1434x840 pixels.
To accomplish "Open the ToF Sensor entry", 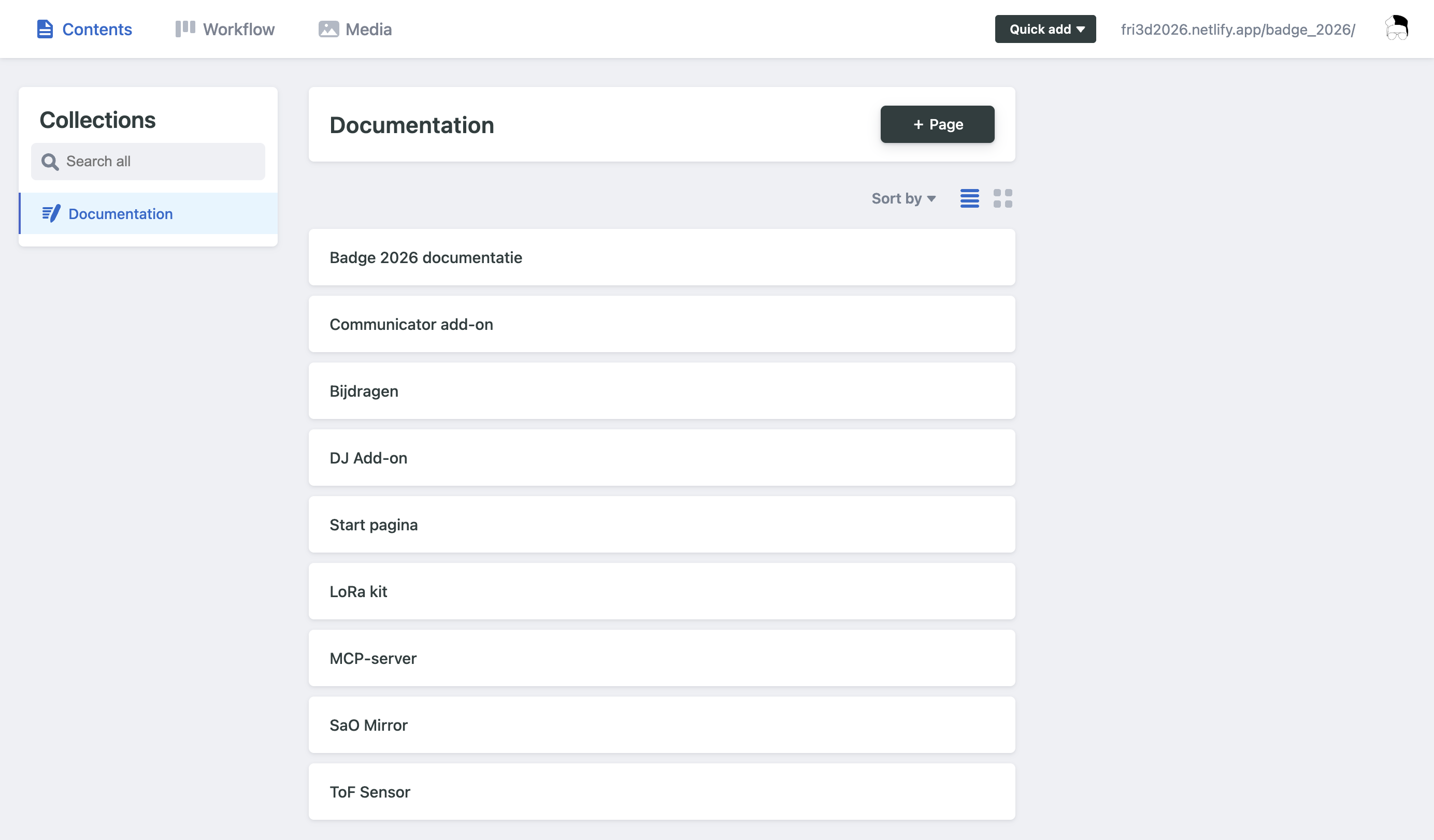I will pos(662,792).
